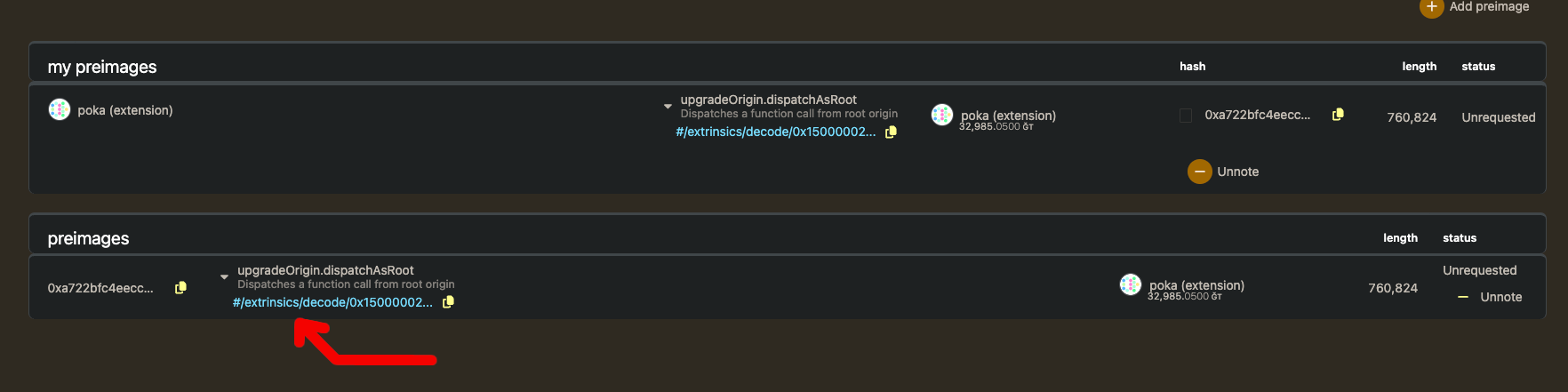Click the leftmost poka identicon in my preimages

(60, 109)
